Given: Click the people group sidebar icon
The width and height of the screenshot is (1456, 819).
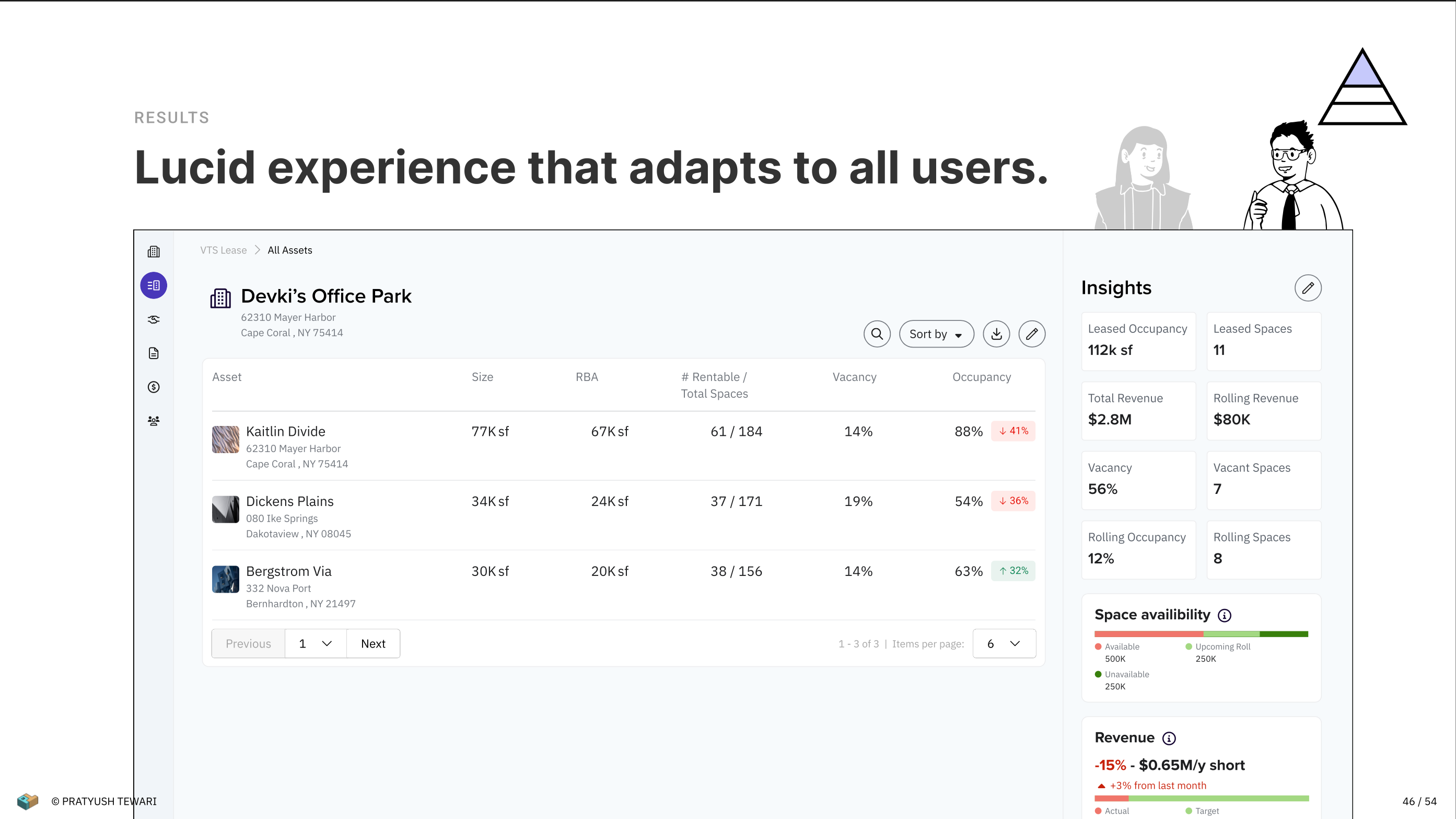Looking at the screenshot, I should point(154,421).
